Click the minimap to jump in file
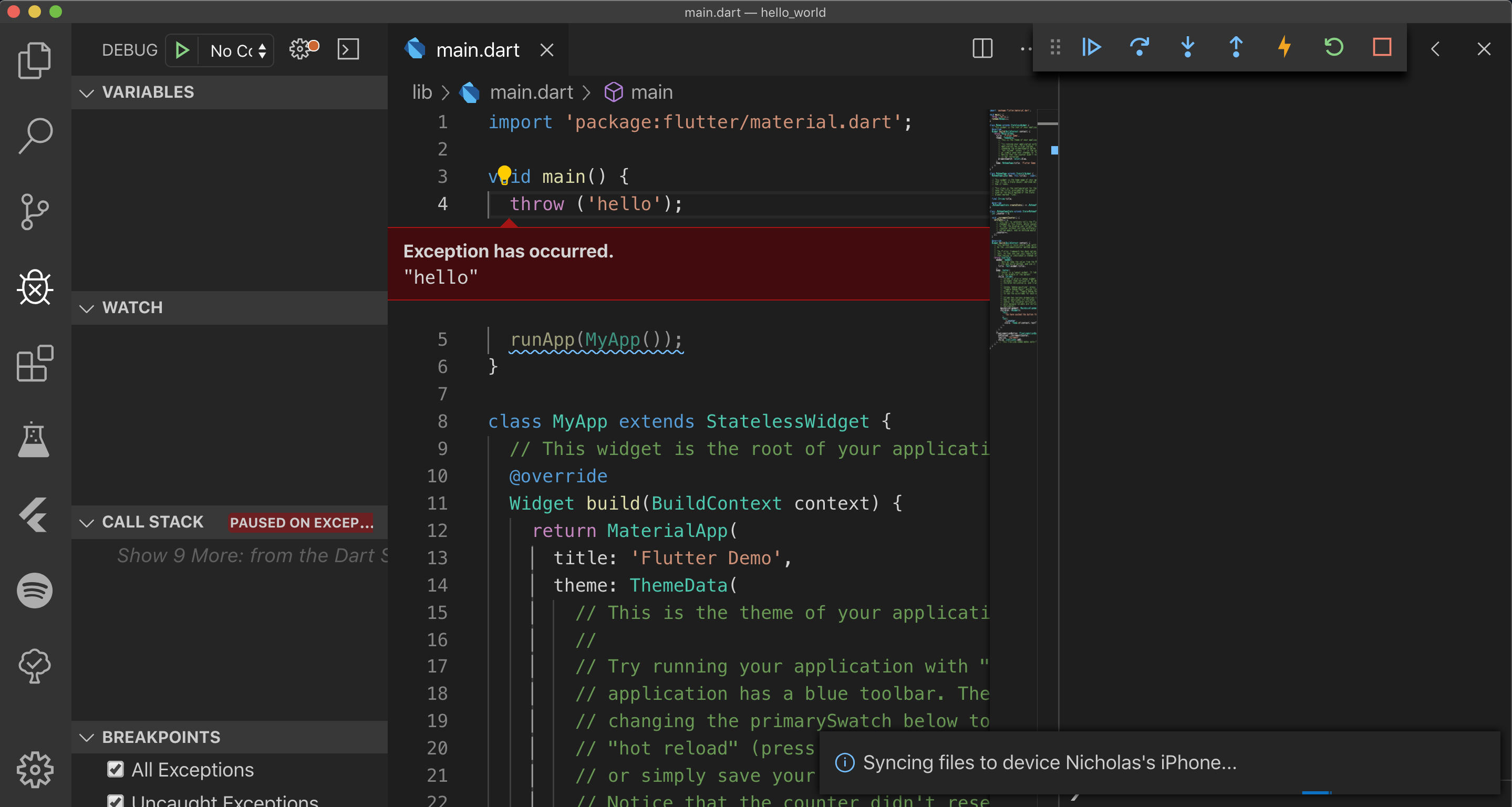Viewport: 1512px width, 807px height. 1013,235
